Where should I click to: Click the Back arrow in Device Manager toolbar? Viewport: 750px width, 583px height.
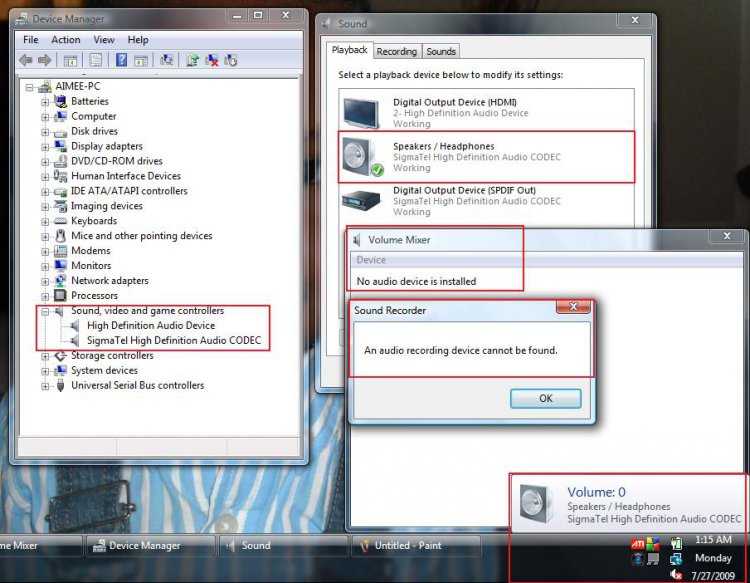coord(26,60)
